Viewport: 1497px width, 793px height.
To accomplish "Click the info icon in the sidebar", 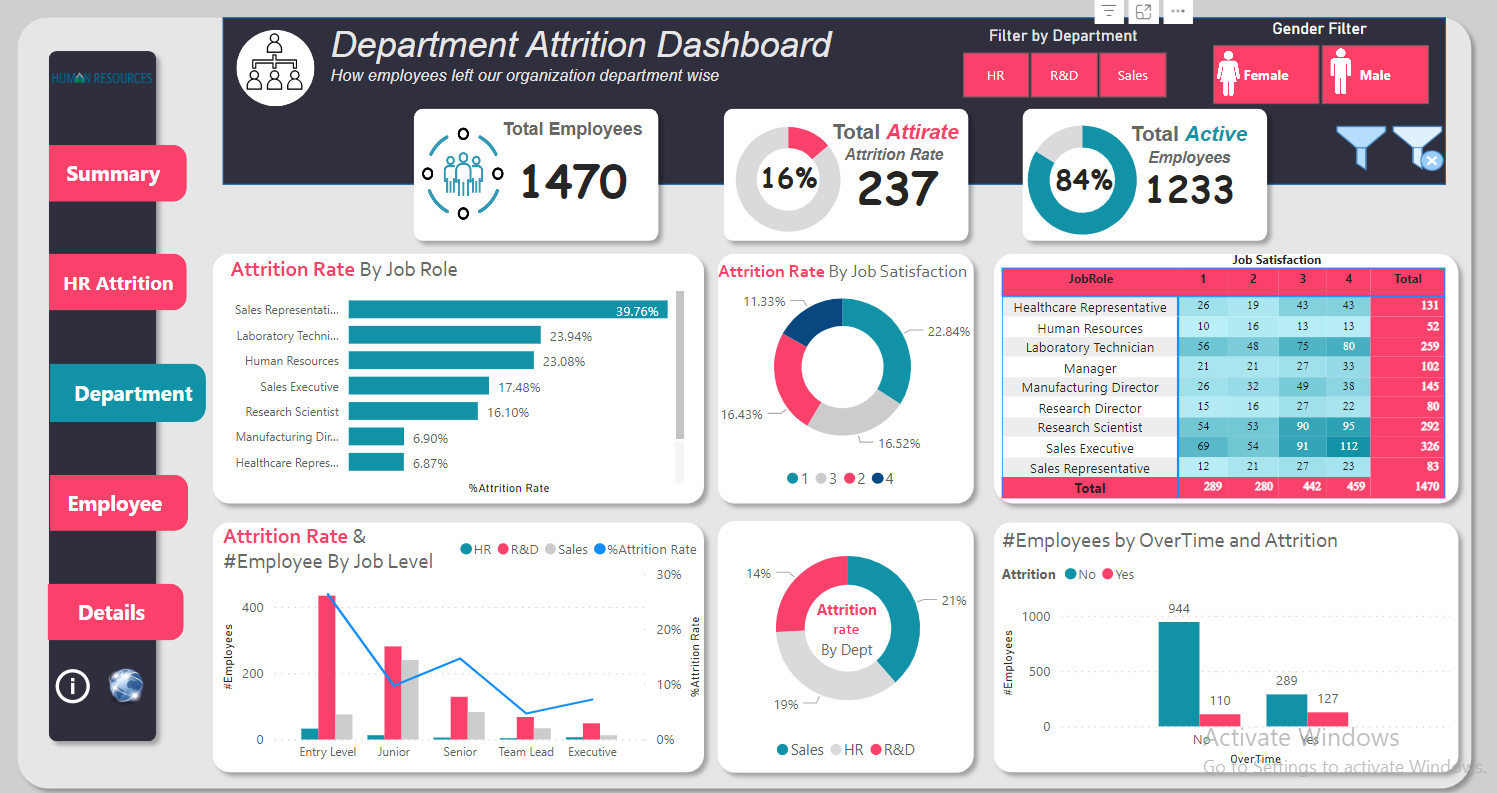I will (71, 686).
